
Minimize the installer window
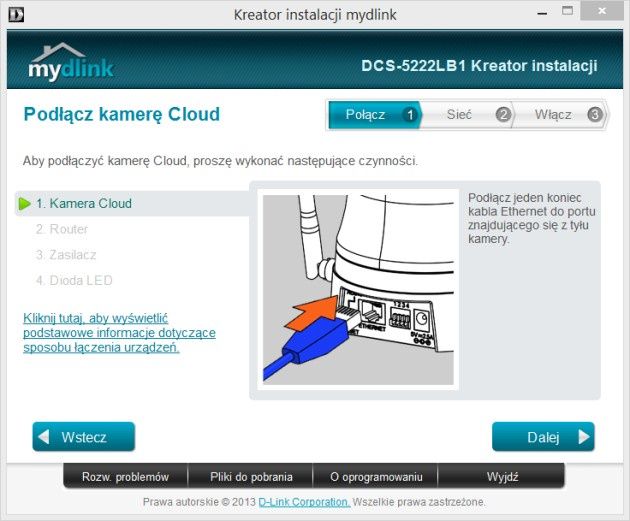coord(542,14)
